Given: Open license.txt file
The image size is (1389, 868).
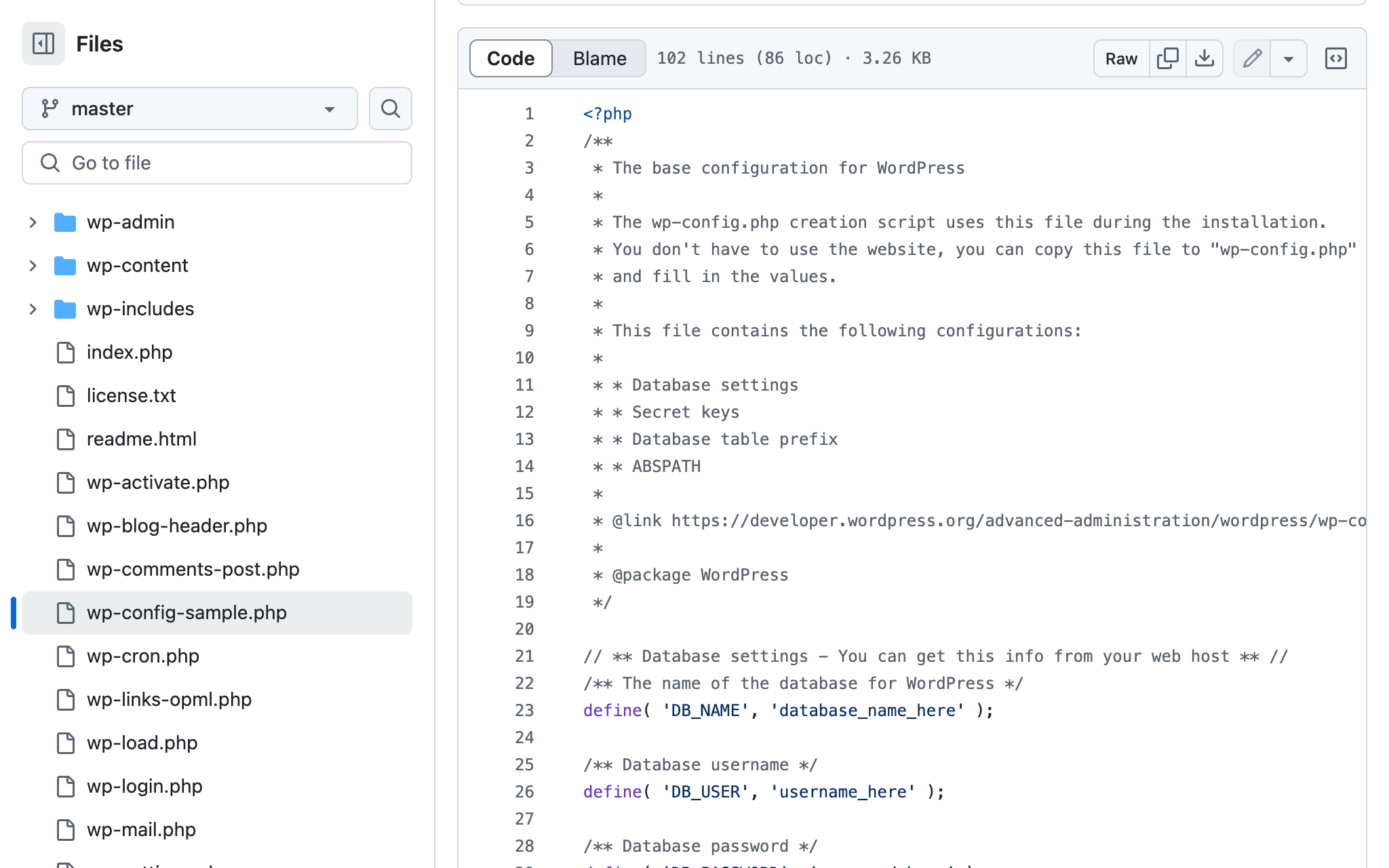Looking at the screenshot, I should [x=131, y=396].
